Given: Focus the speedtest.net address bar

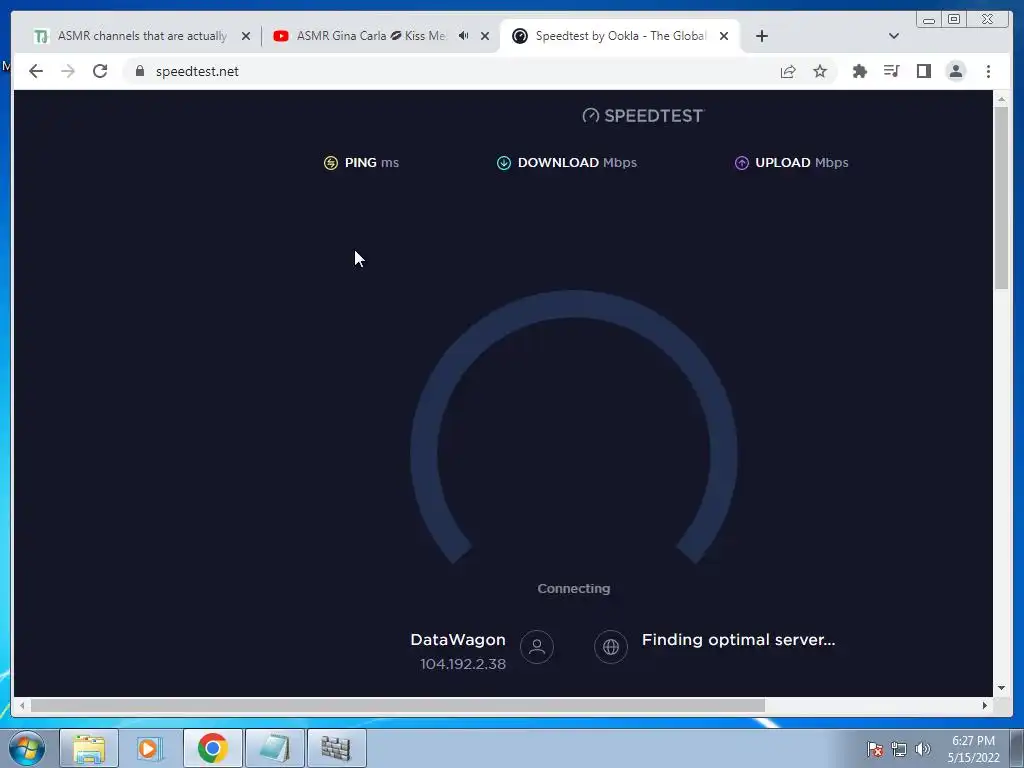Looking at the screenshot, I should [x=451, y=71].
